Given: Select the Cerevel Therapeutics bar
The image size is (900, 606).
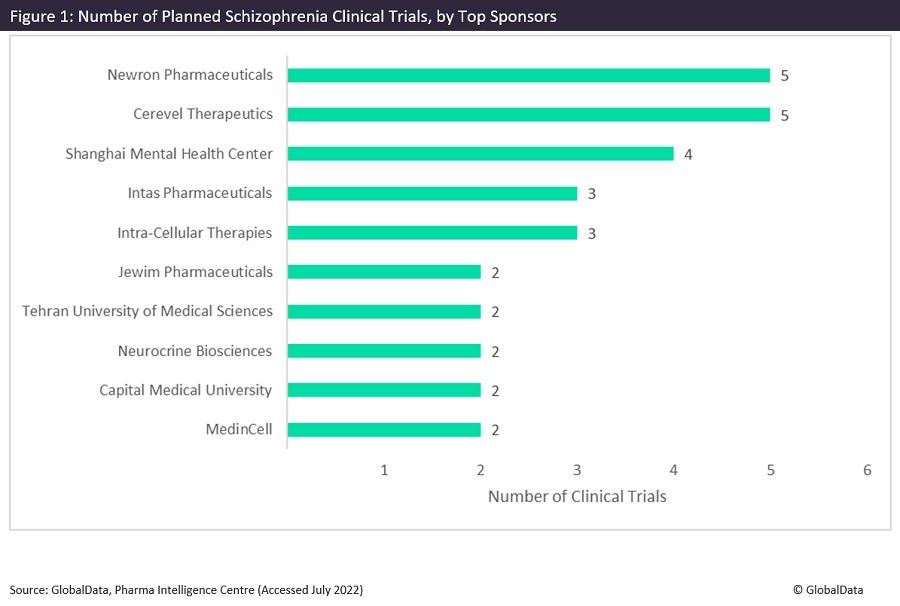Looking at the screenshot, I should pyautogui.click(x=528, y=114).
